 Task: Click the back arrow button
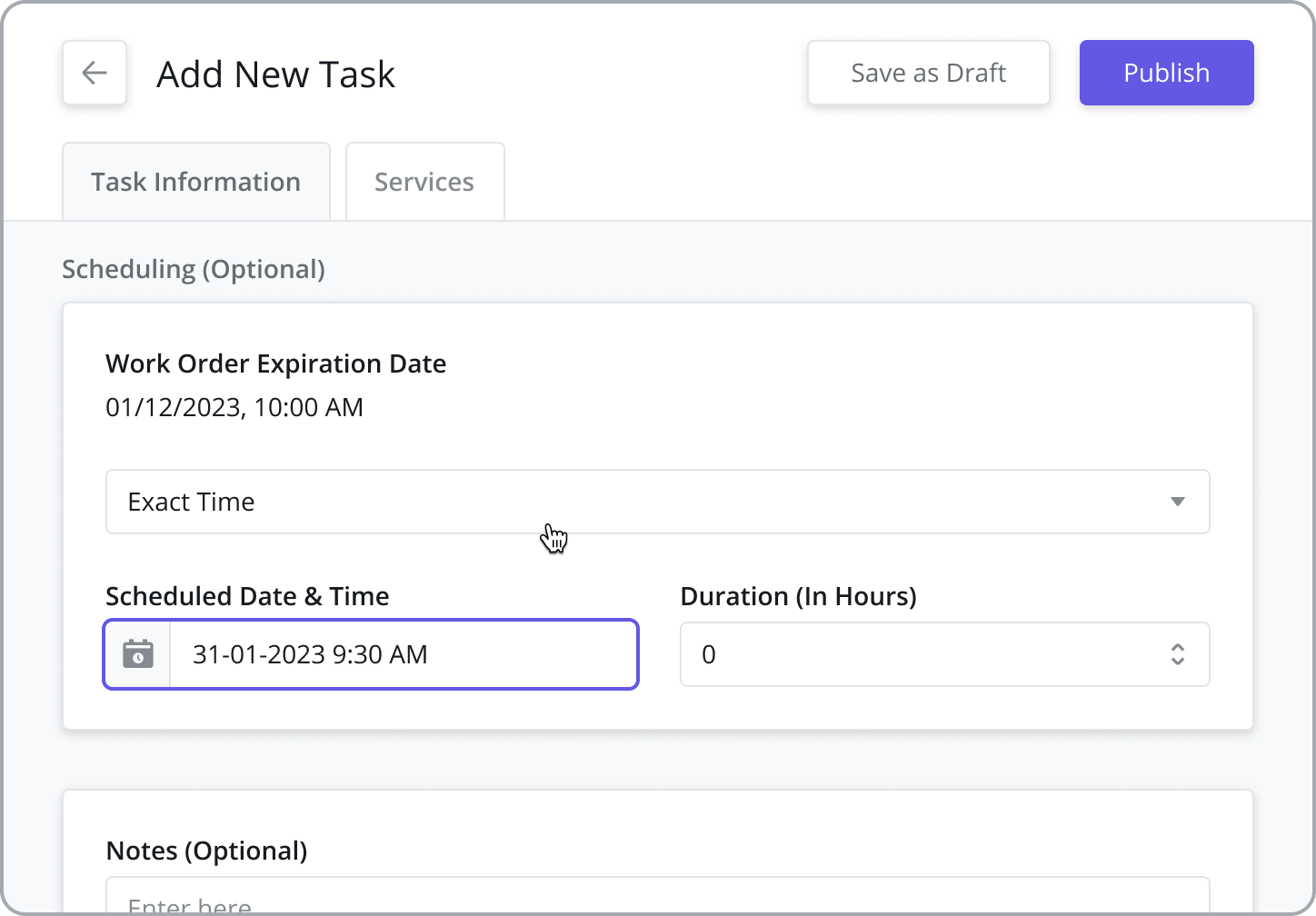[95, 73]
